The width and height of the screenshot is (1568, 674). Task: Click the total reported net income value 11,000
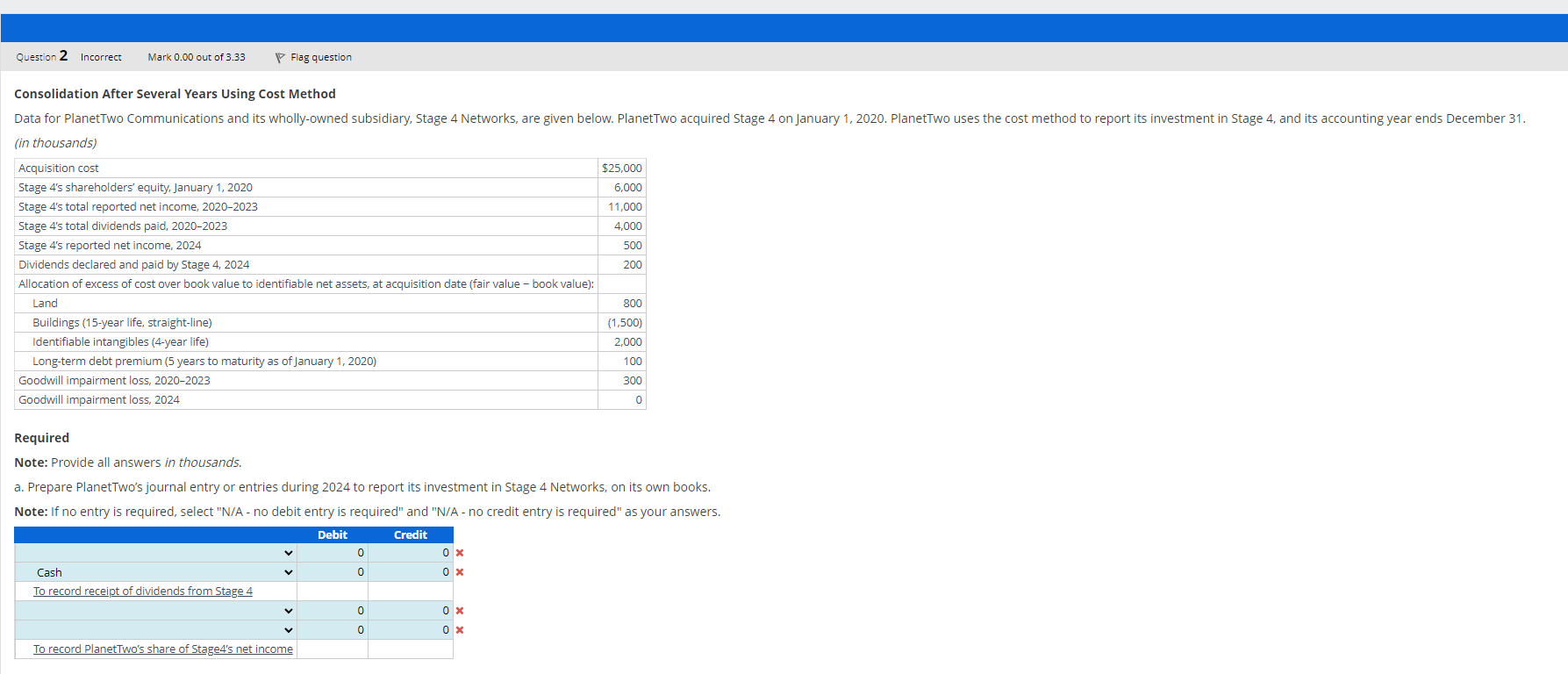click(626, 207)
